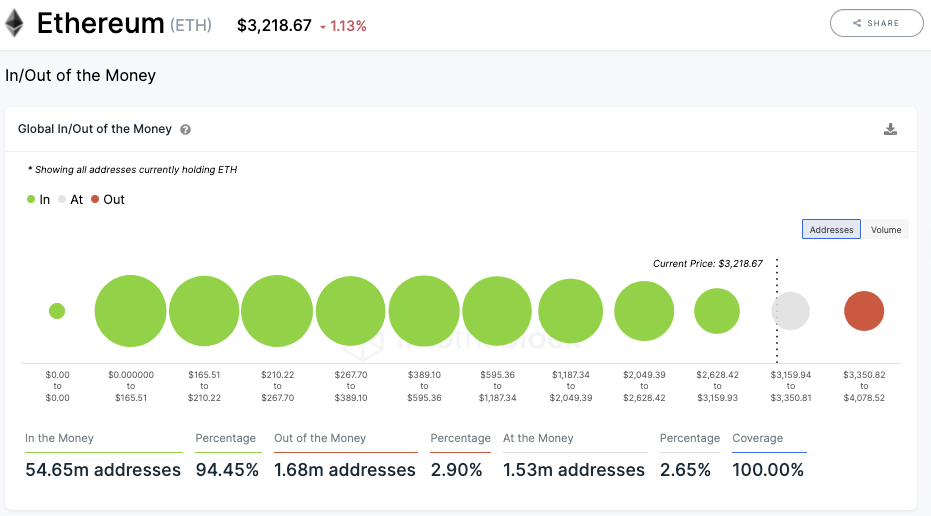Click the ETH price $3,218.67 in header
The image size is (931, 516).
[274, 26]
